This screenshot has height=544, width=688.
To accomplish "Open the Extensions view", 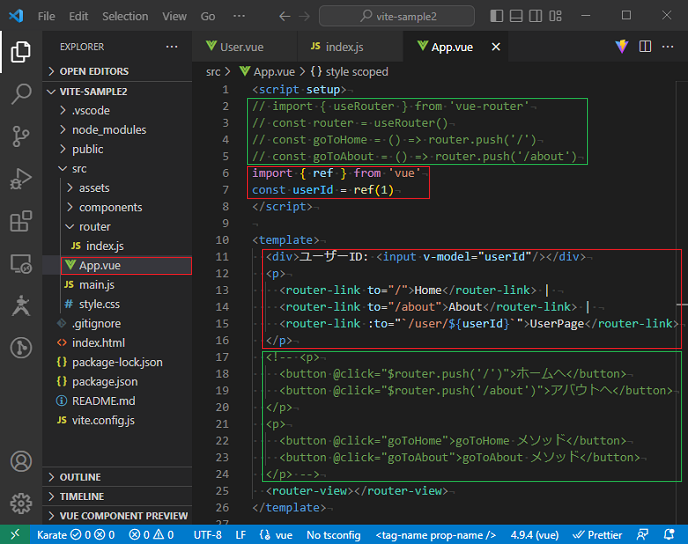I will (21, 221).
